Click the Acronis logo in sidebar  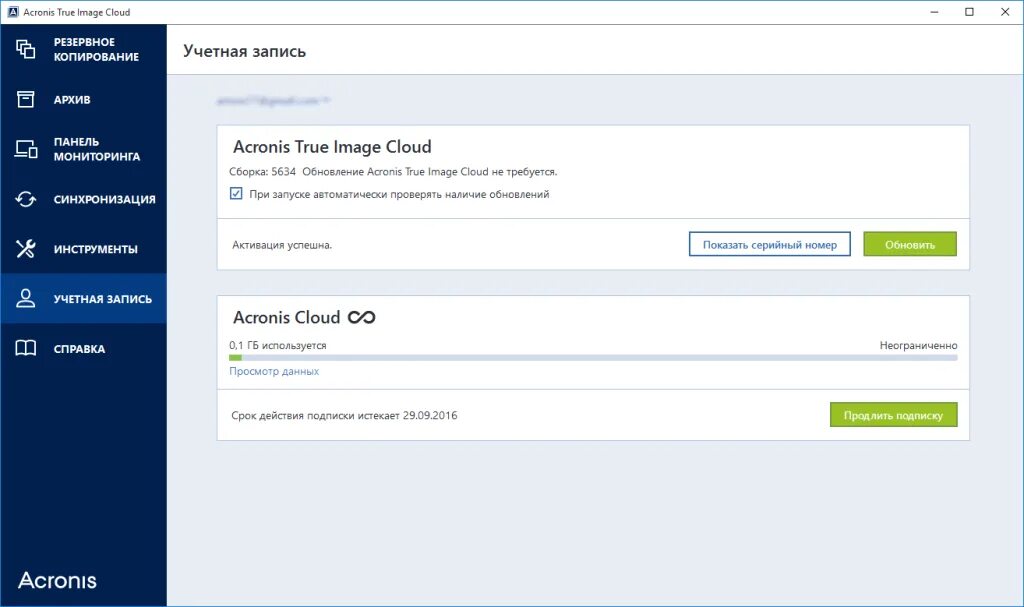57,580
